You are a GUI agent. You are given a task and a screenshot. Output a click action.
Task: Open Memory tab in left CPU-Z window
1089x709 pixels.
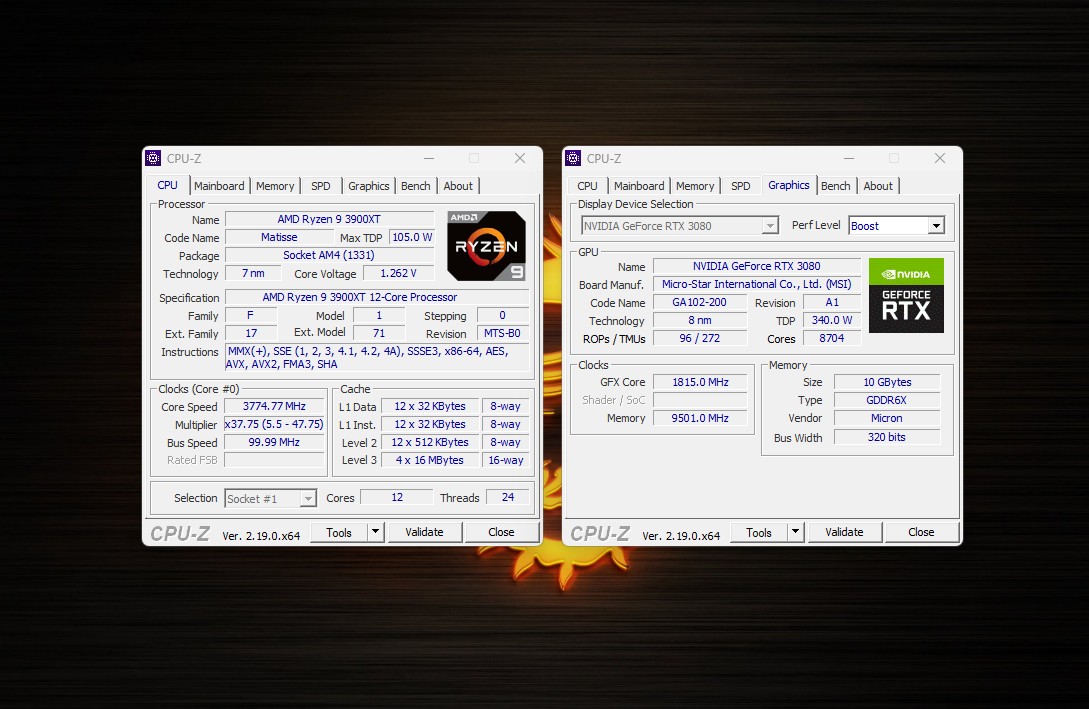tap(275, 186)
